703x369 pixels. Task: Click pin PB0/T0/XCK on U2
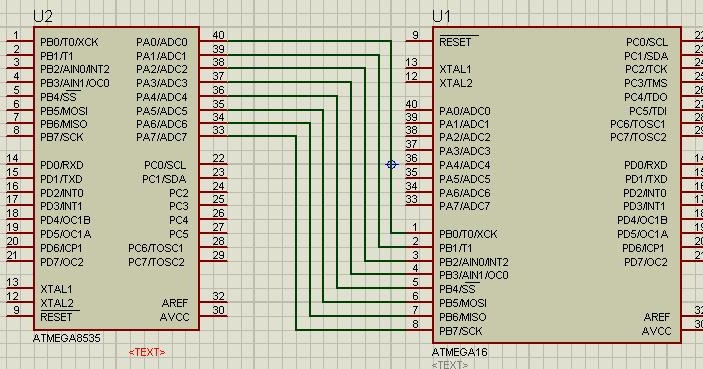[x=69, y=42]
